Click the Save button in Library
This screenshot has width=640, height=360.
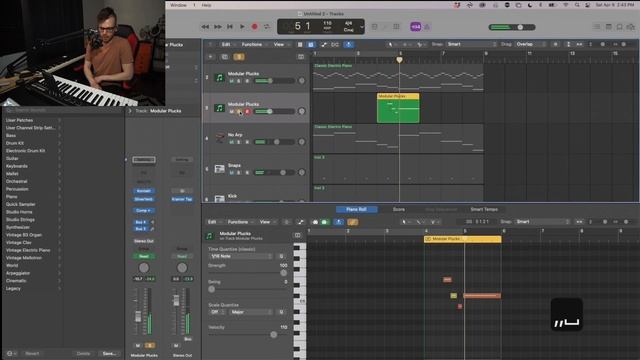click(x=109, y=353)
